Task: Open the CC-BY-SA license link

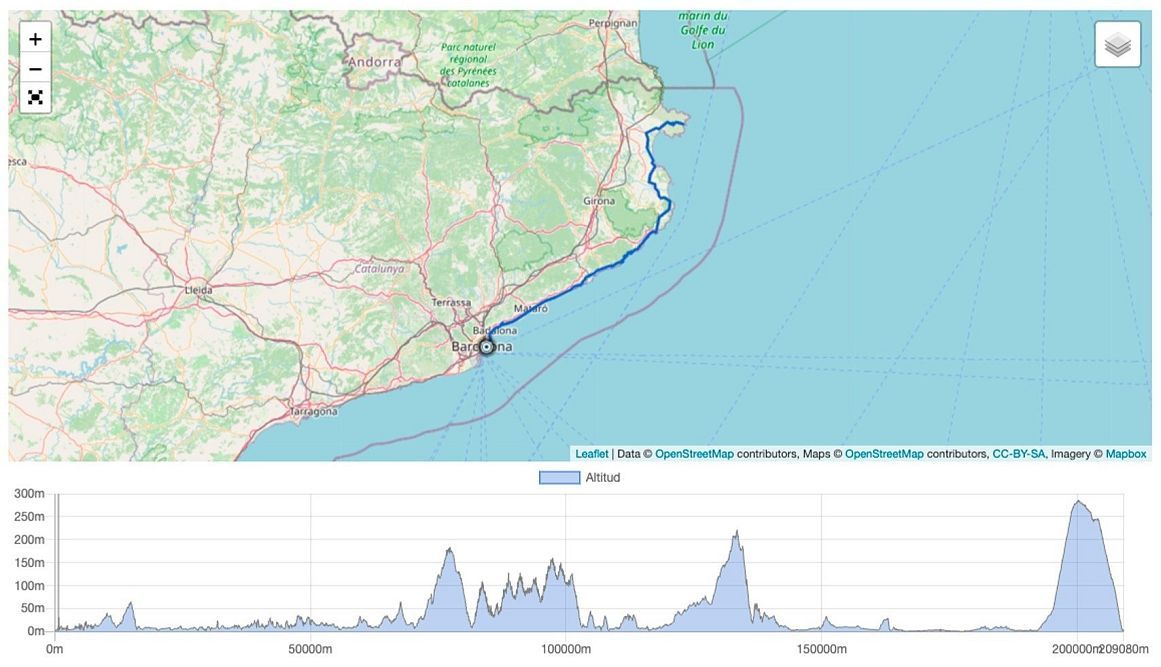Action: [1018, 454]
